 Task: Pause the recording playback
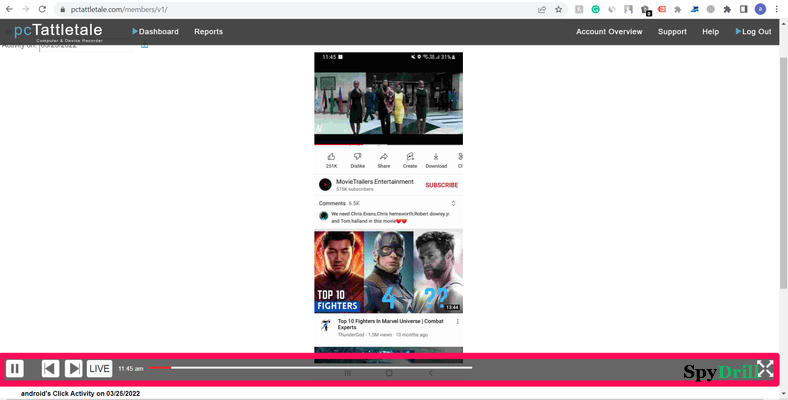coord(15,369)
